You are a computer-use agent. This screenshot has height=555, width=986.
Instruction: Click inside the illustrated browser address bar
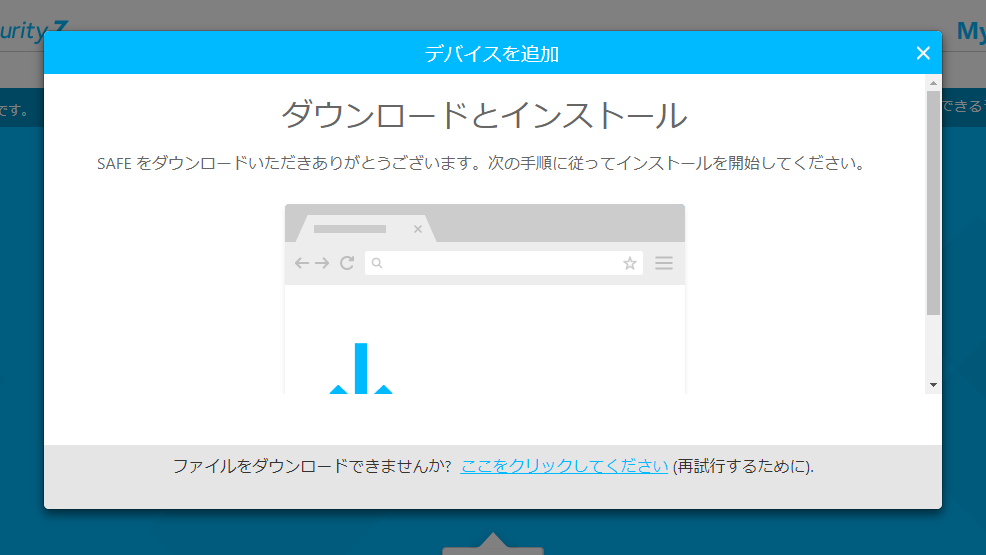500,263
